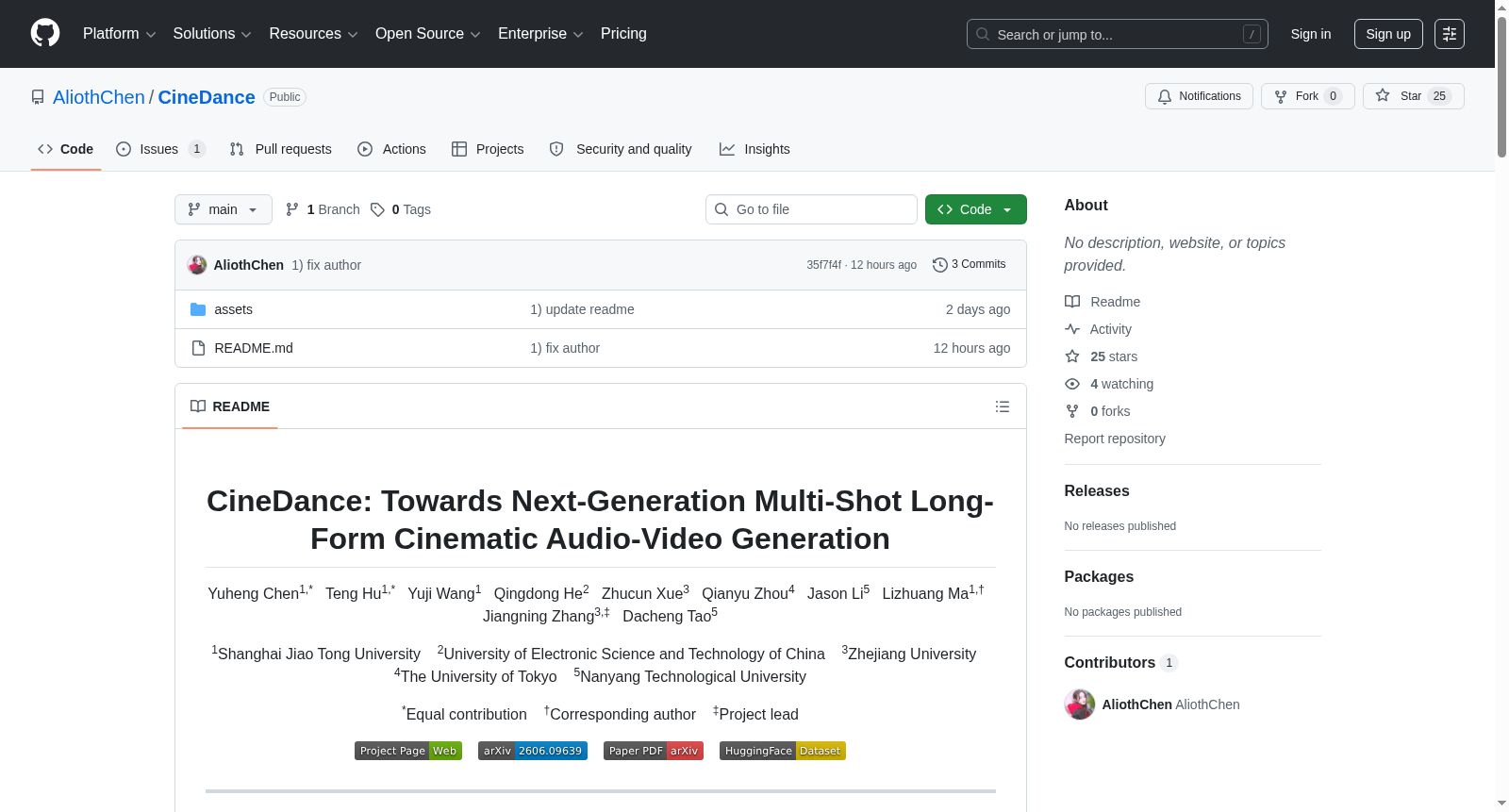The image size is (1509, 812).
Task: Switch to the Code tab
Action: [66, 149]
